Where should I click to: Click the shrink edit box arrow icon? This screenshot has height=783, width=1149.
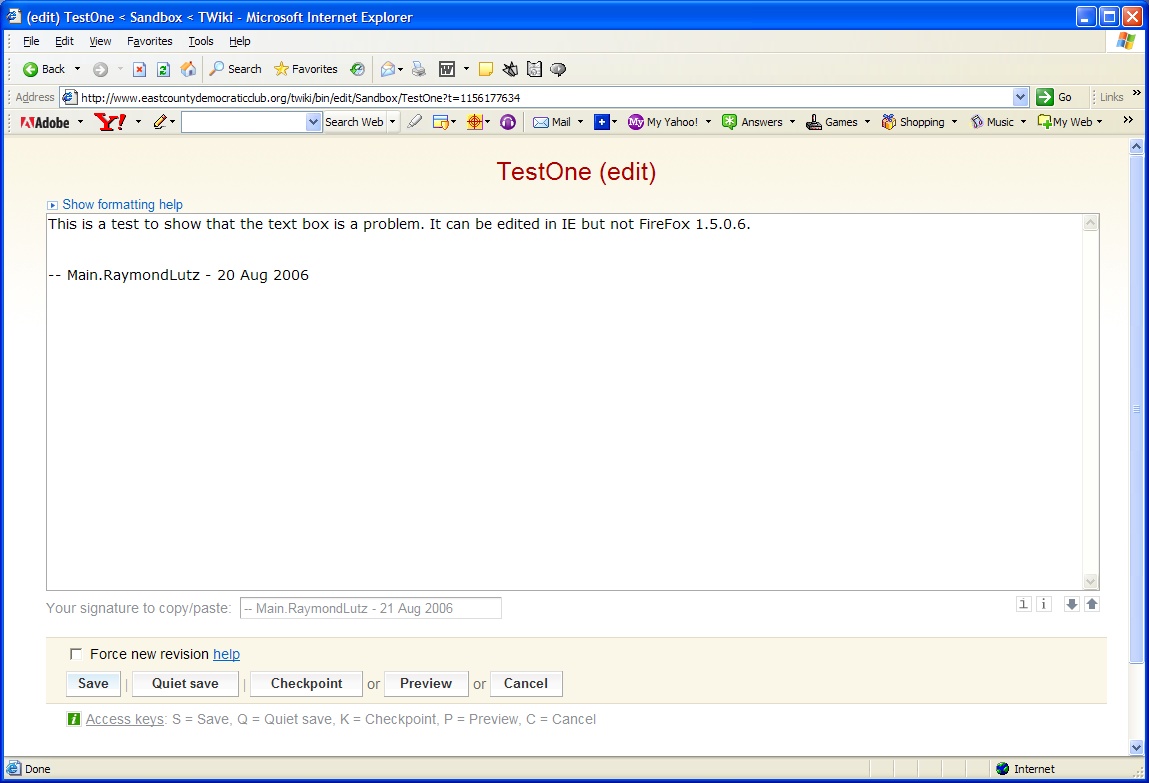click(1092, 604)
